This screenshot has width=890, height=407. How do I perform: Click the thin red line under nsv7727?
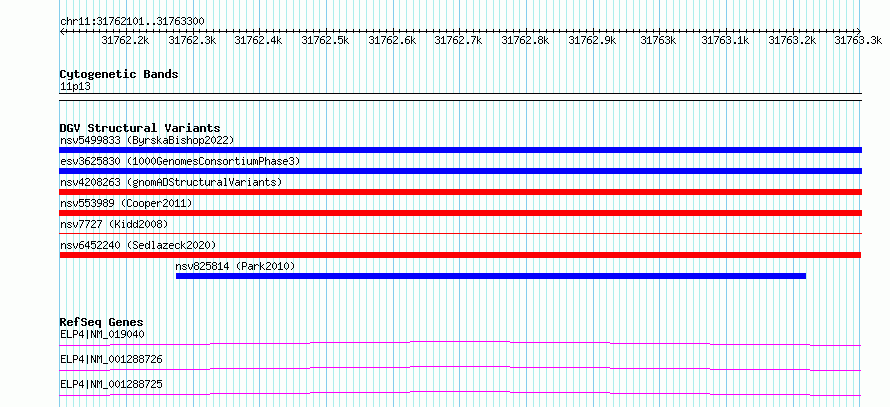461,233
